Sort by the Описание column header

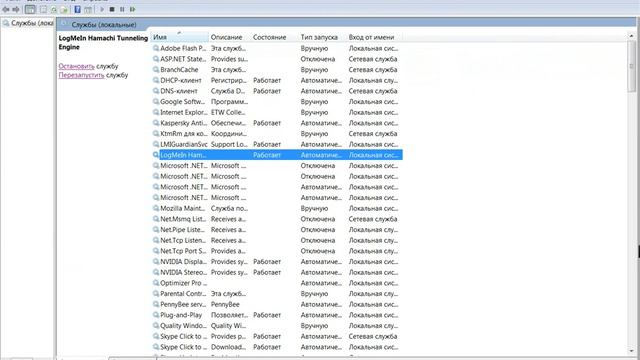click(x=230, y=37)
